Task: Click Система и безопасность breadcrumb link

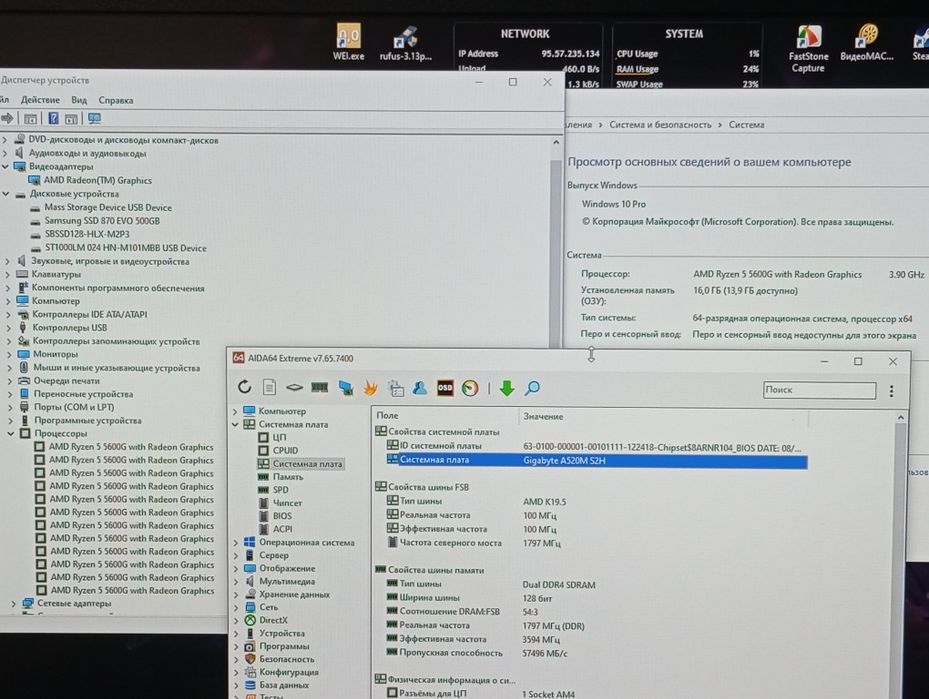Action: coord(660,124)
